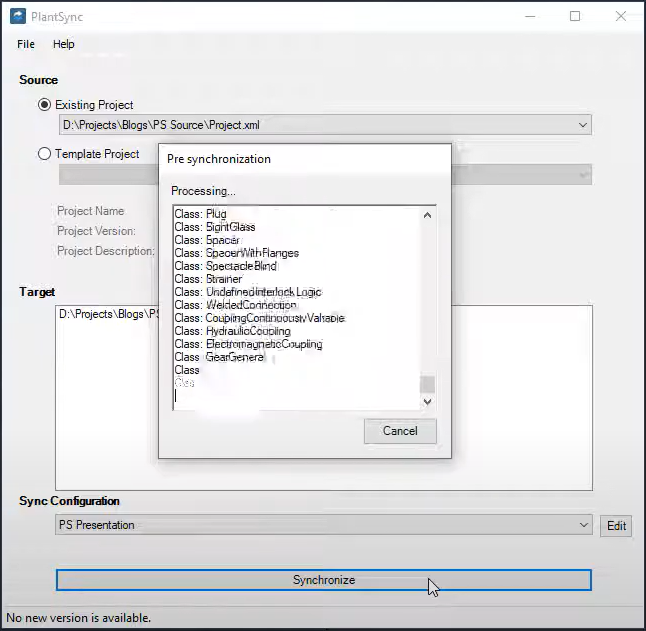The image size is (646, 631).
Task: Edit the sync configuration
Action: tap(616, 526)
